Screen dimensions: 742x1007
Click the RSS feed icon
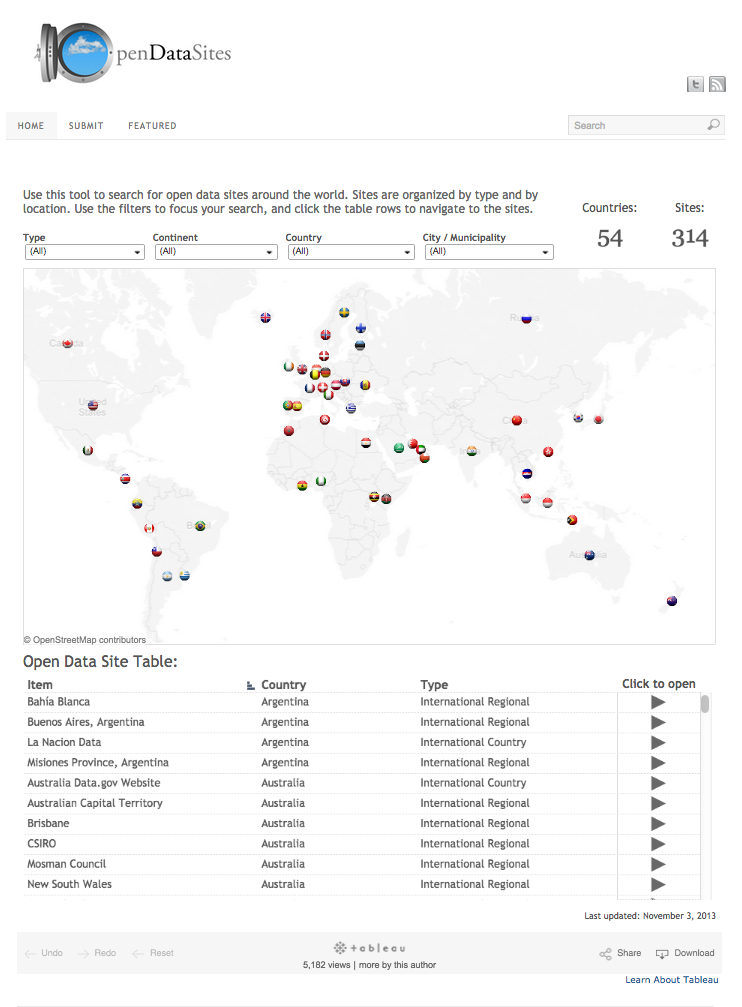(x=717, y=85)
